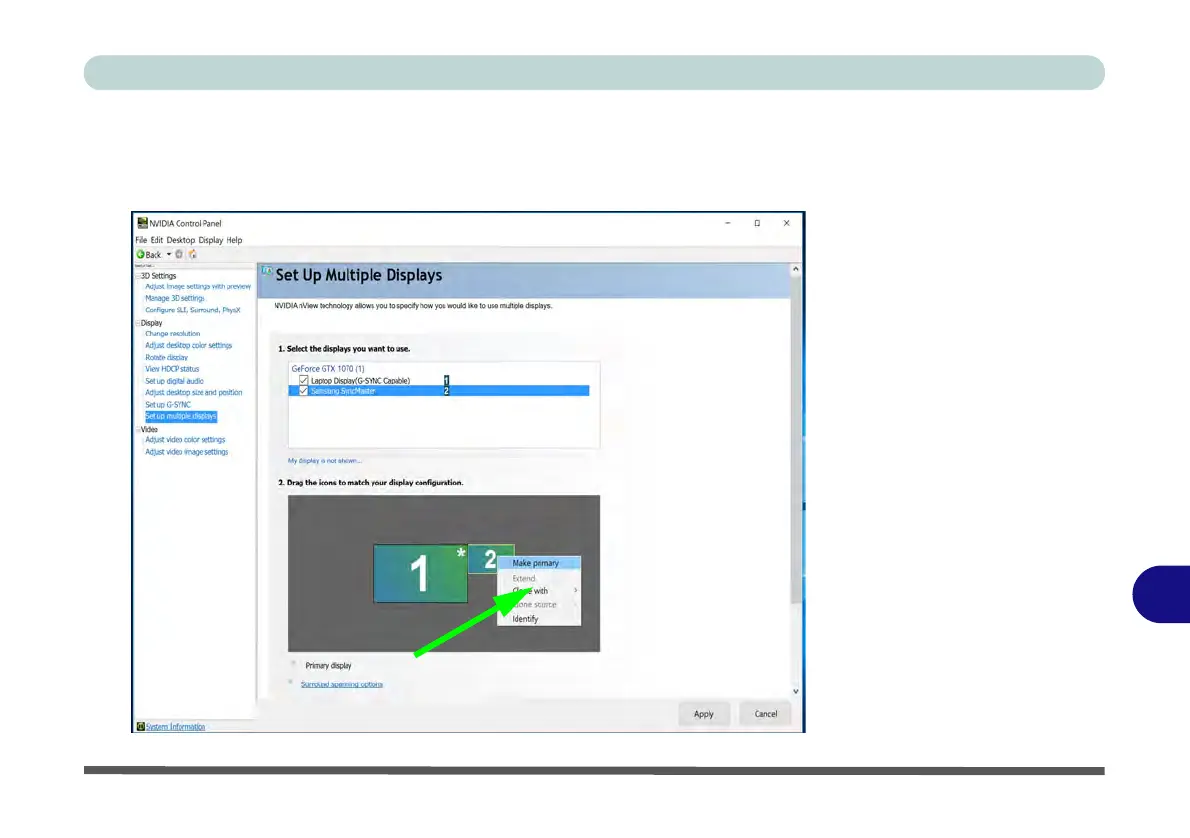Click the System Information link

175,726
